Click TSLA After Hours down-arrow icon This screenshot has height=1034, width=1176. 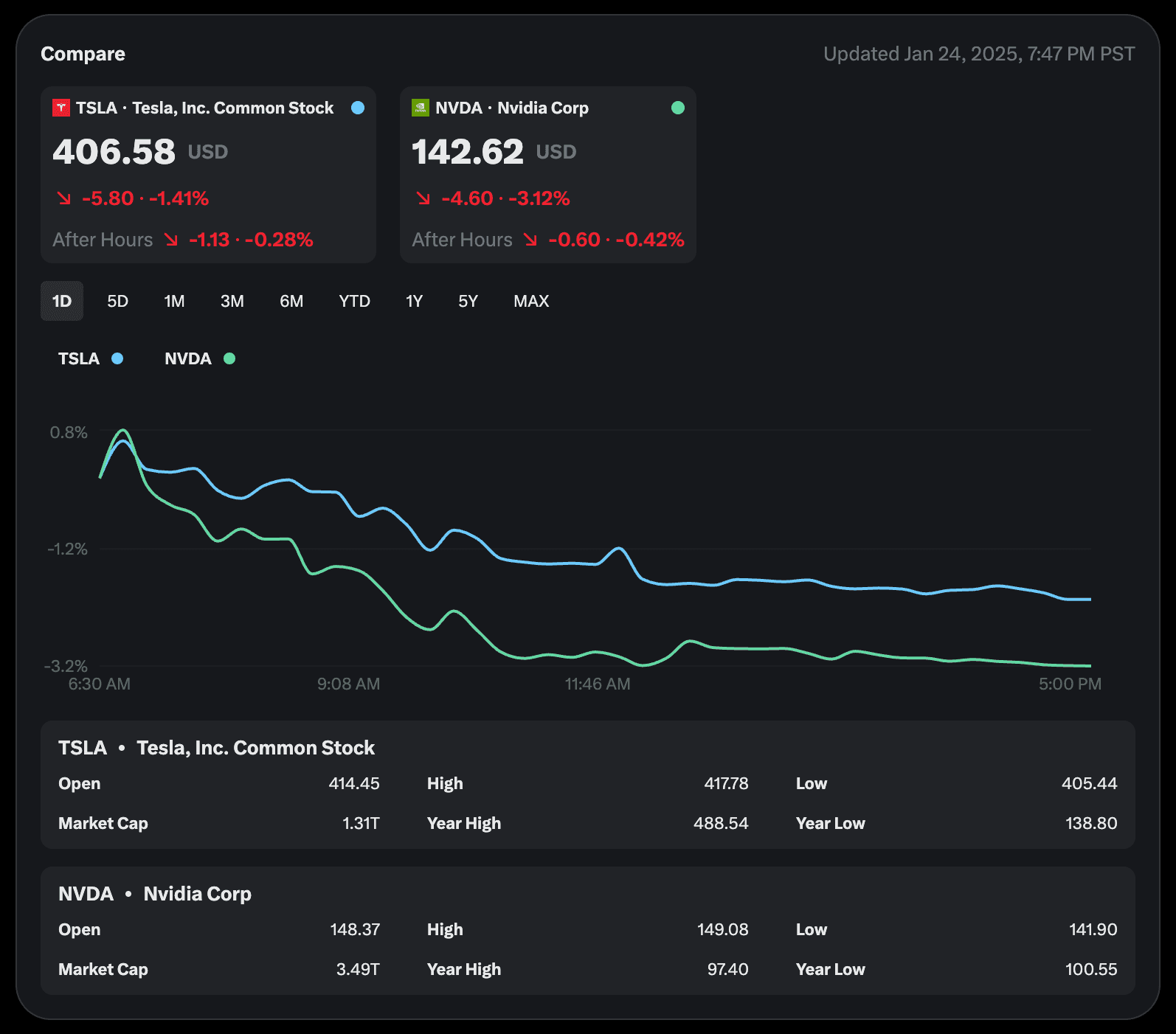click(x=171, y=240)
